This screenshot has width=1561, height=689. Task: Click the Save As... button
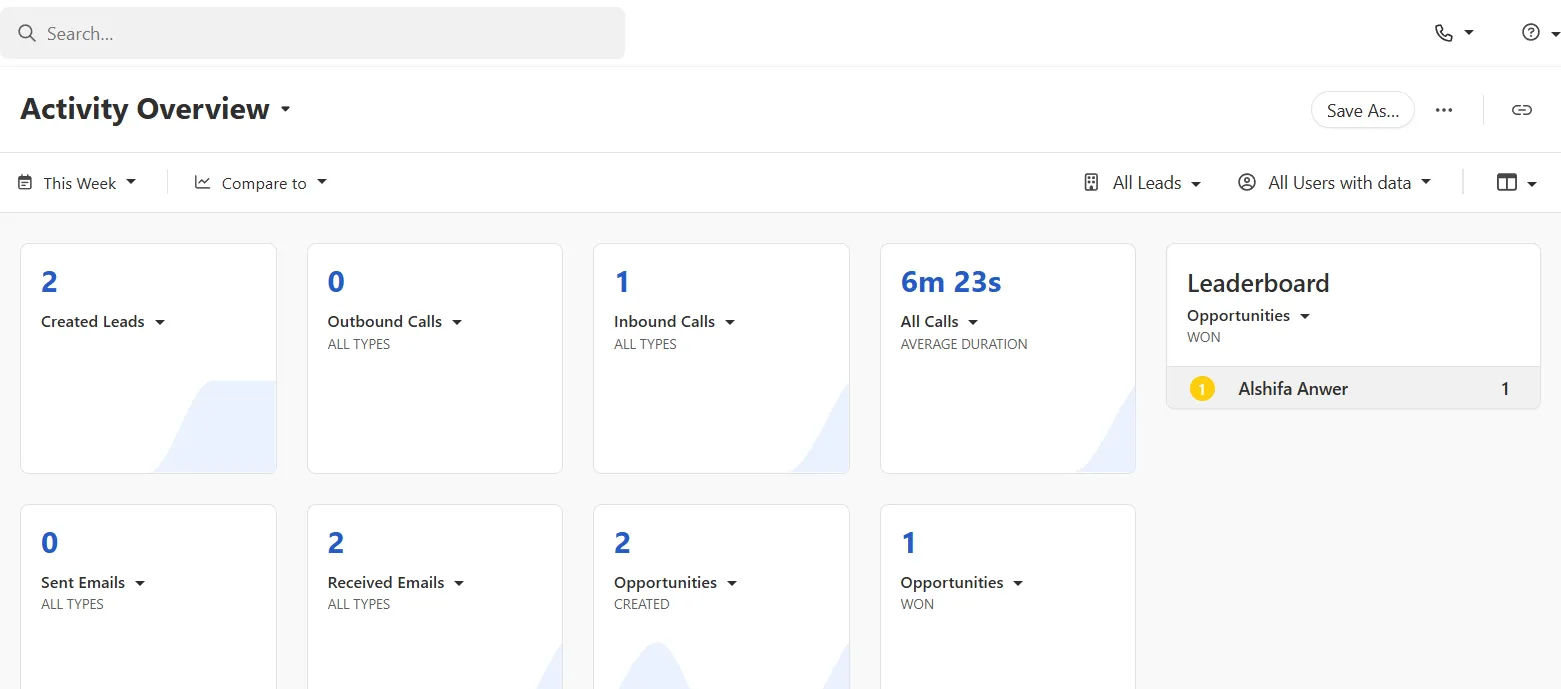(x=1362, y=110)
